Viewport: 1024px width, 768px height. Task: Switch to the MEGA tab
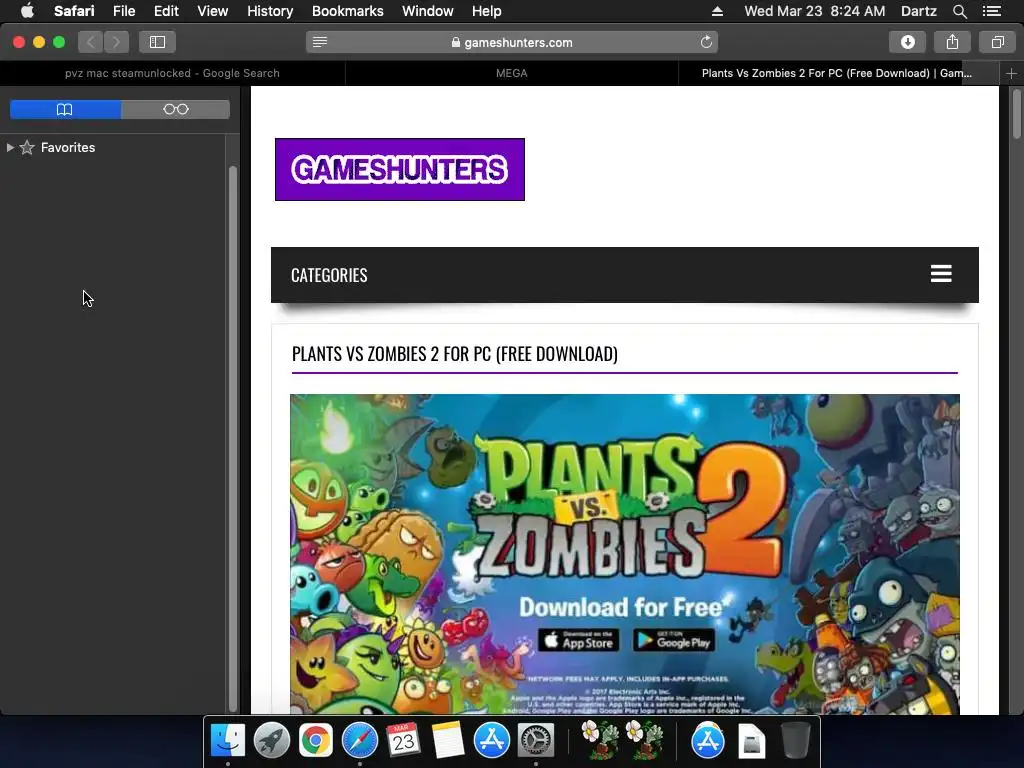[x=511, y=73]
